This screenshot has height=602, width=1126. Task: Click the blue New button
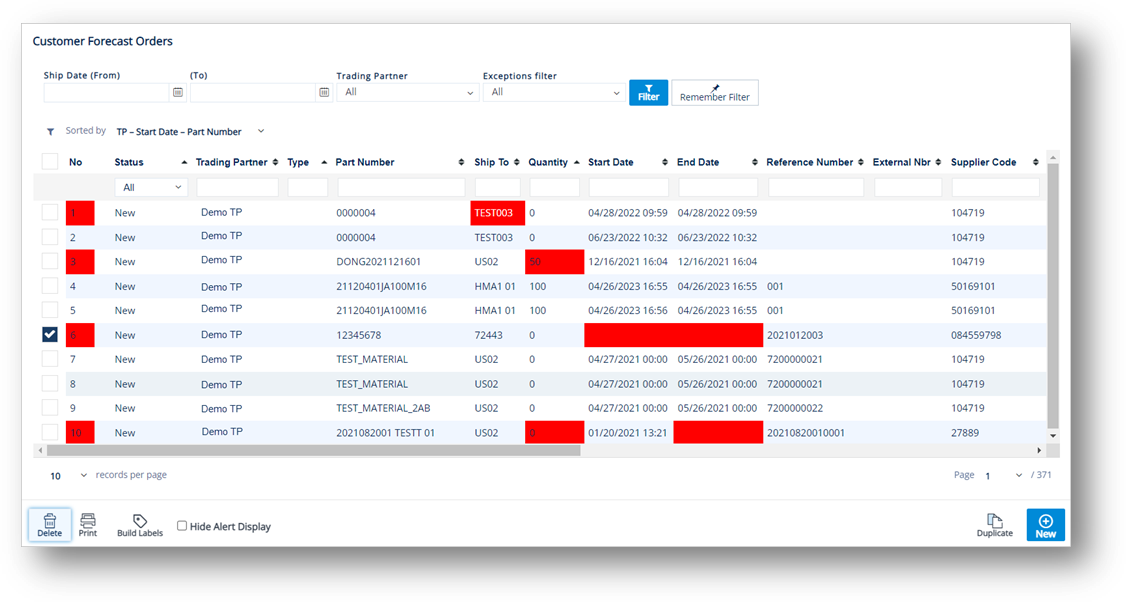[1046, 524]
